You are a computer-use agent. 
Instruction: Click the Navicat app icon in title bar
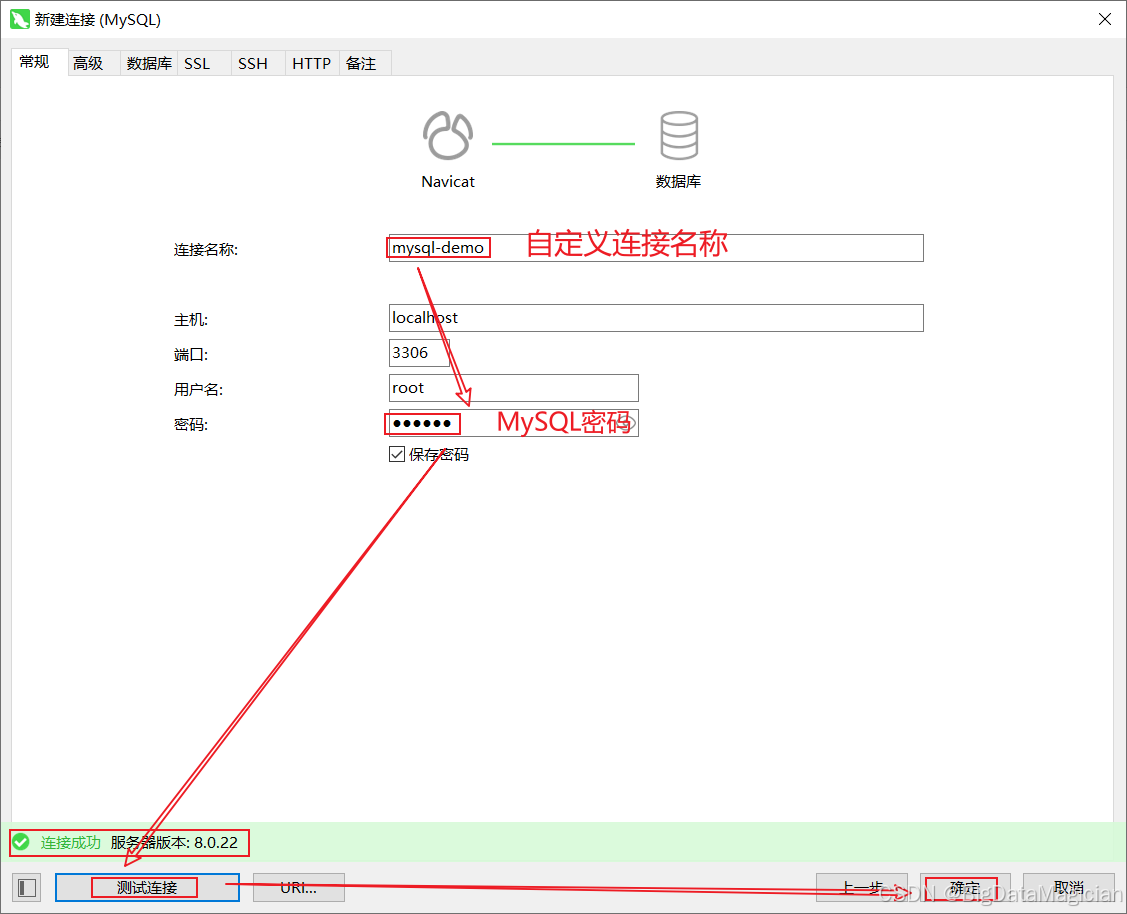pos(19,19)
